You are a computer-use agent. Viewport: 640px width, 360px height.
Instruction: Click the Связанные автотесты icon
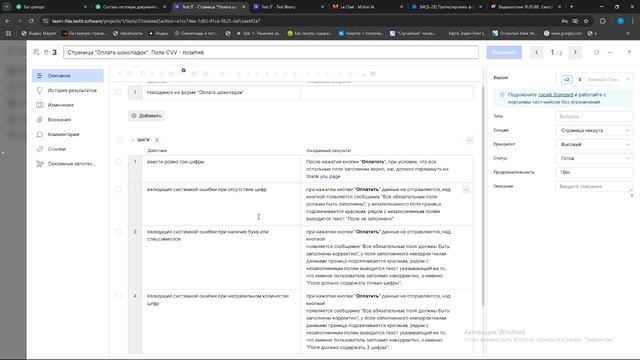(x=40, y=164)
